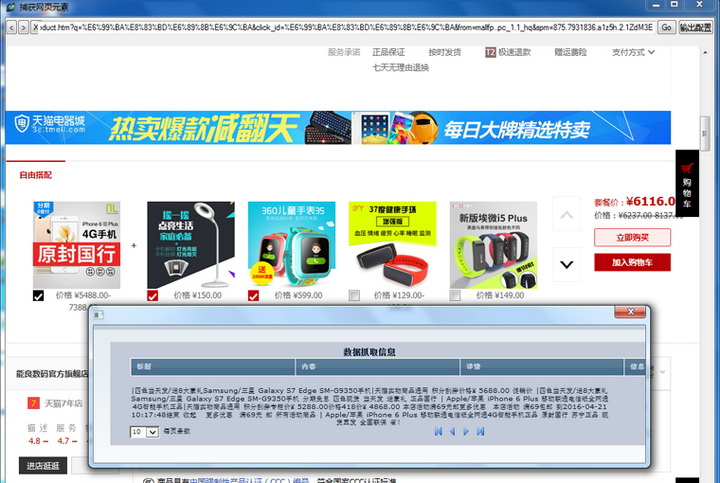Click the 加入购物车 button
This screenshot has height=483, width=720.
(632, 262)
